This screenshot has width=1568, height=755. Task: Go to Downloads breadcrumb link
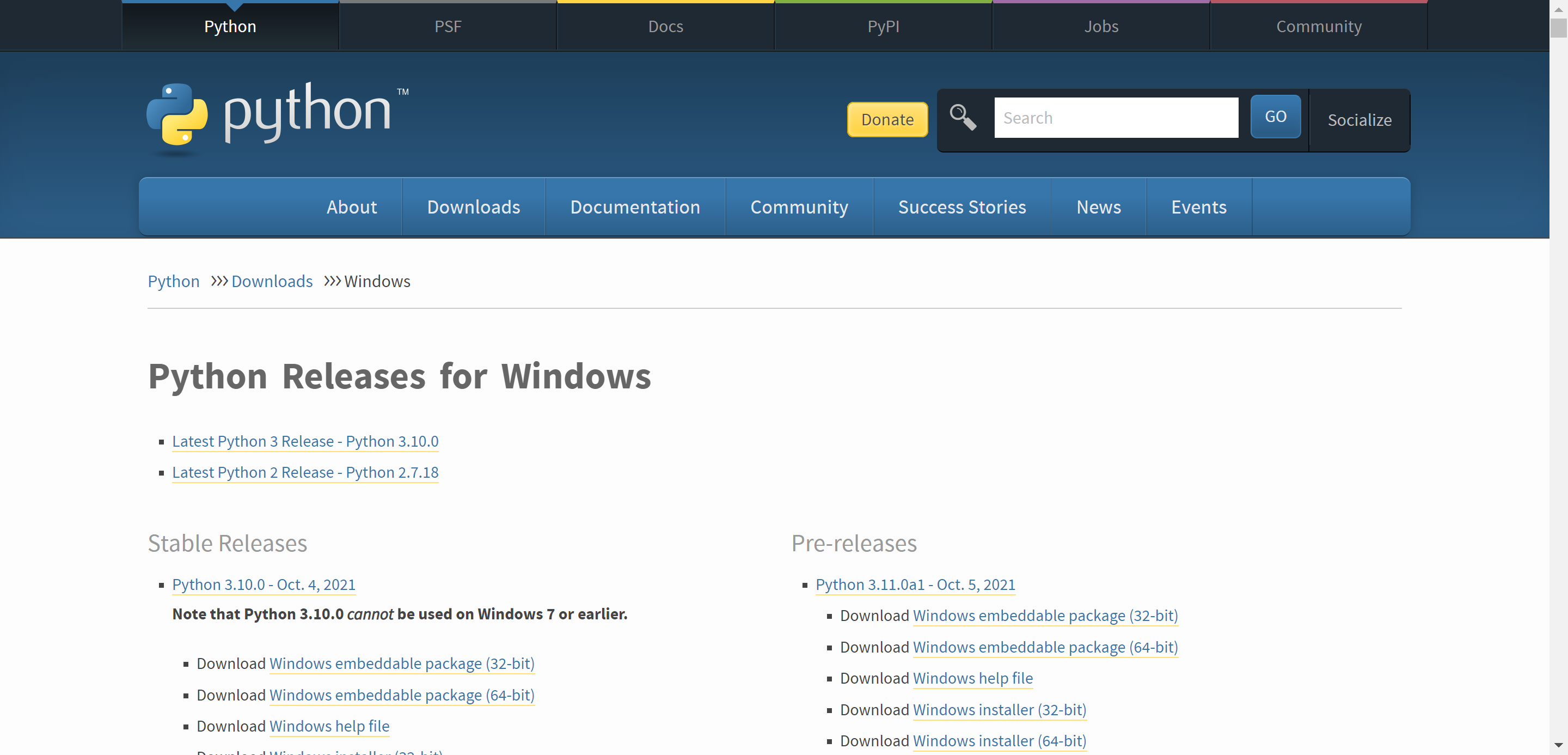[272, 281]
